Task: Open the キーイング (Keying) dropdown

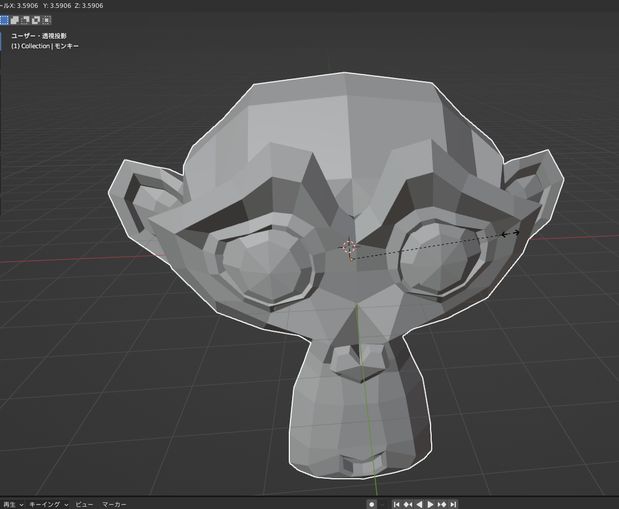Action: [49, 504]
